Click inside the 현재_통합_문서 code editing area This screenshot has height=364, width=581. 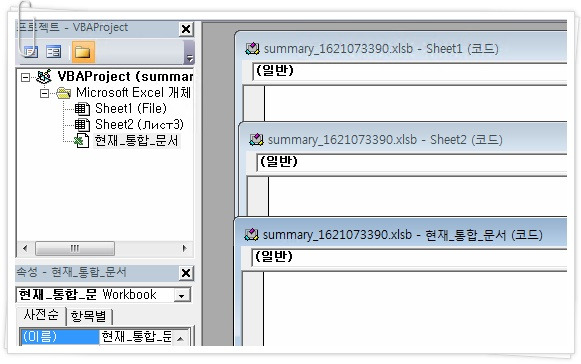[x=415, y=310]
